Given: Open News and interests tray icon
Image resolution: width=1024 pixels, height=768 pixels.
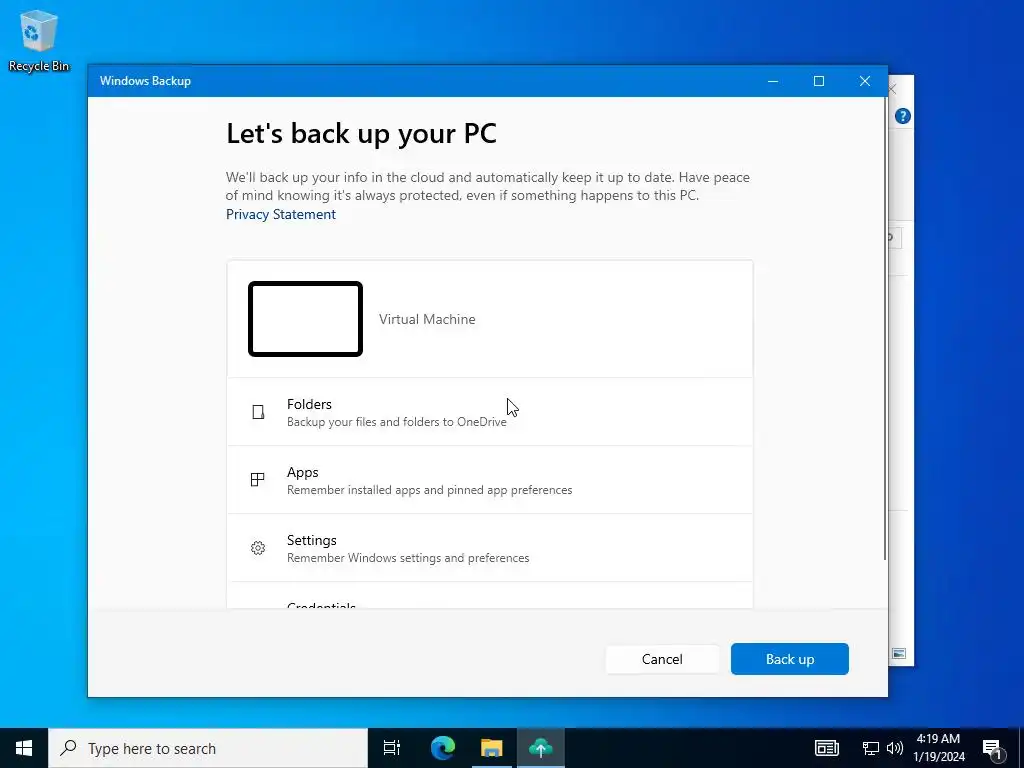Looking at the screenshot, I should click(x=827, y=748).
